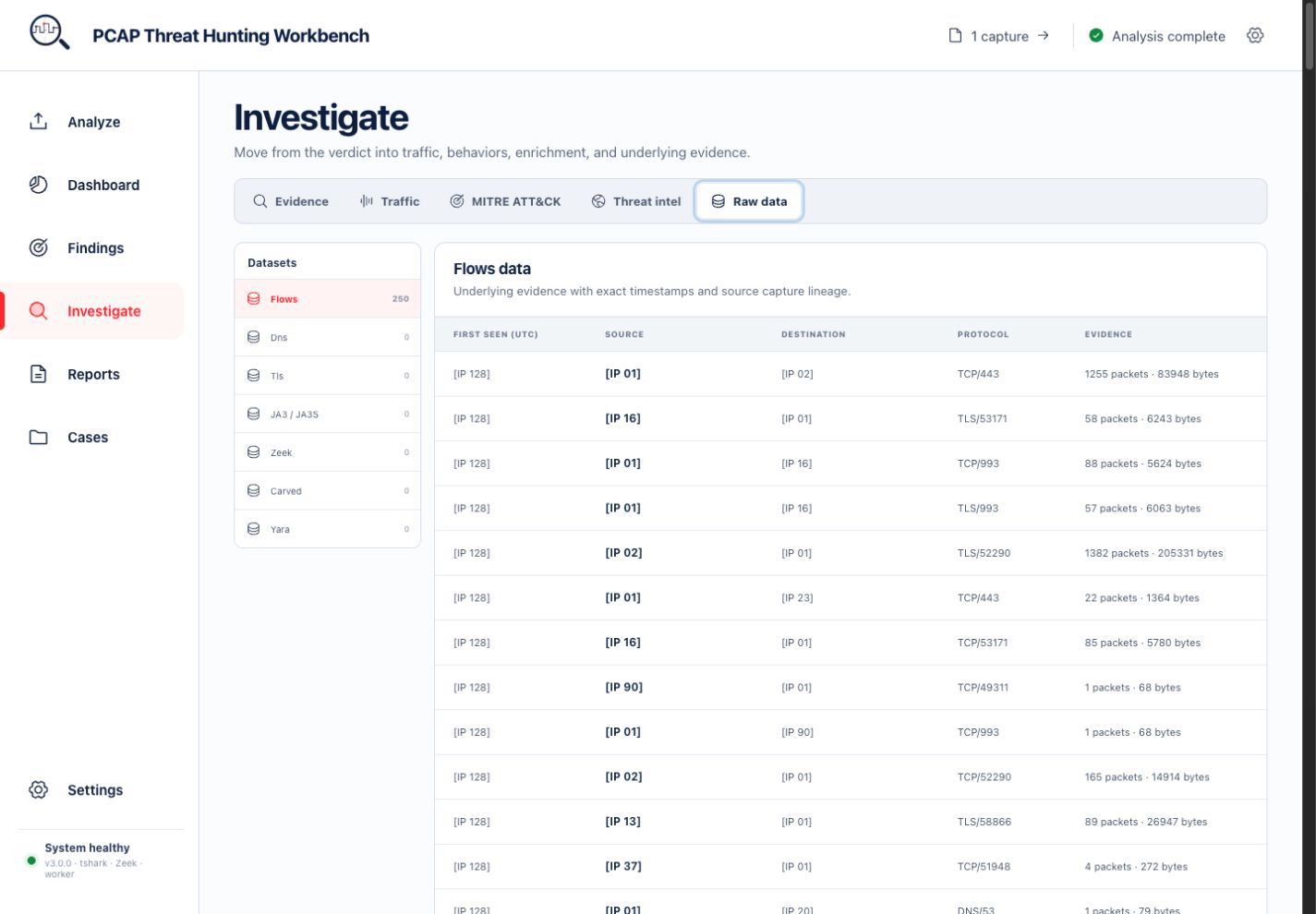
Task: Click the EVIDENCE column header
Action: coord(1108,334)
